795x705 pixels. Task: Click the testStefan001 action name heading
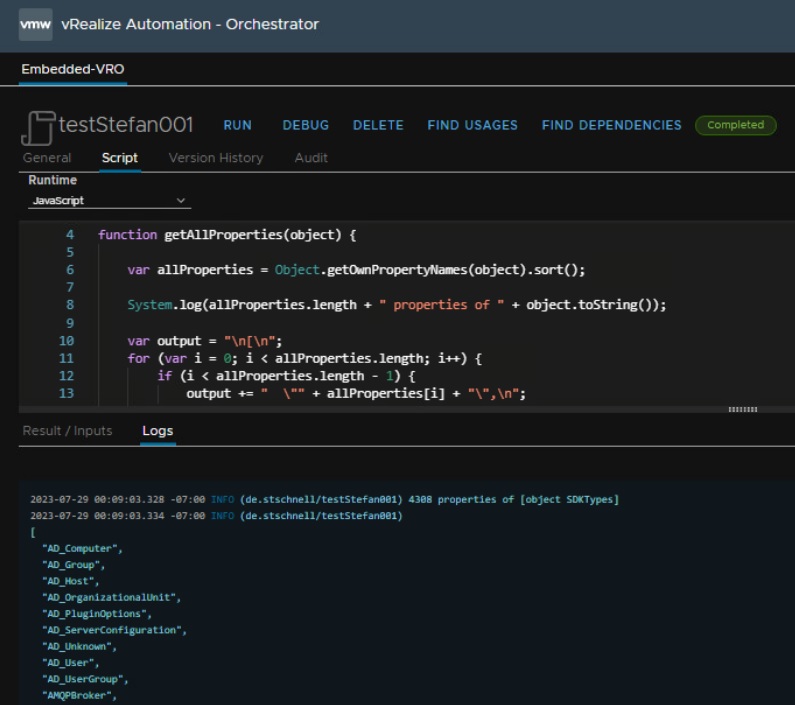[x=126, y=125]
